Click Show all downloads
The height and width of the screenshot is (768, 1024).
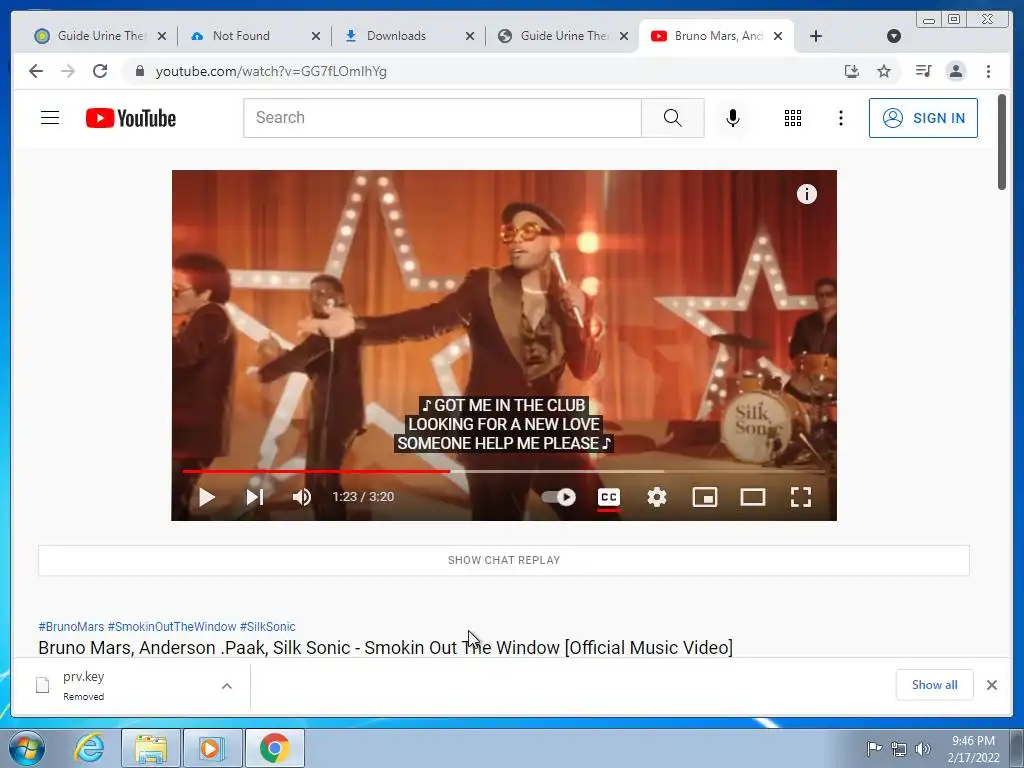point(935,684)
